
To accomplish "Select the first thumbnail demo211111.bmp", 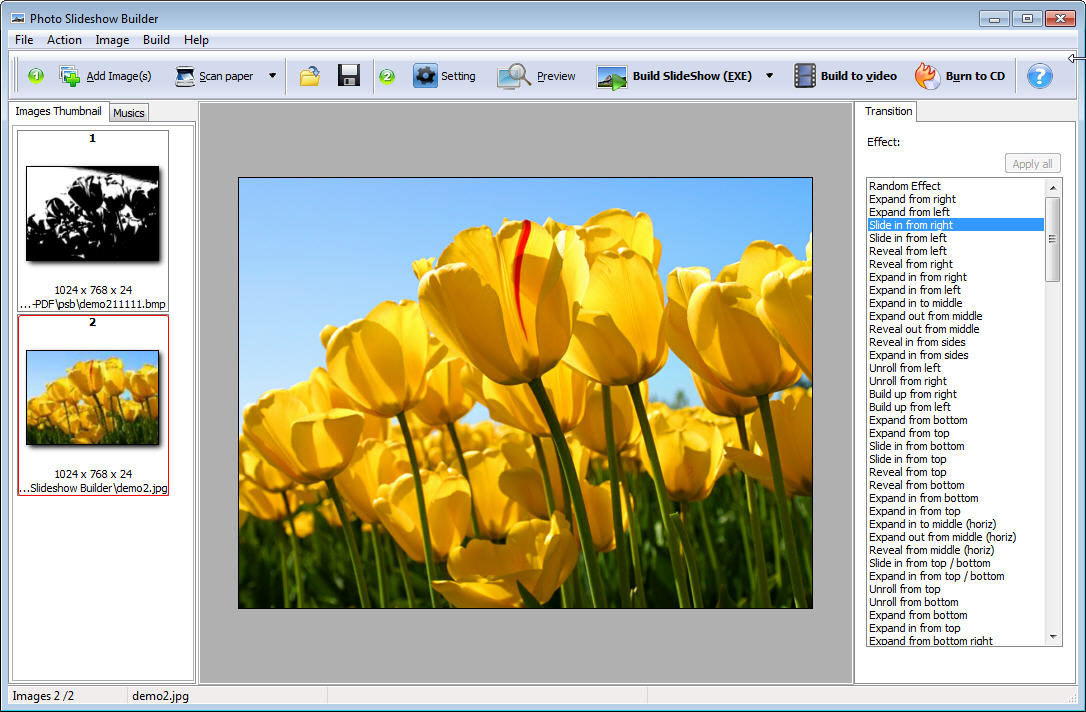I will click(x=92, y=214).
